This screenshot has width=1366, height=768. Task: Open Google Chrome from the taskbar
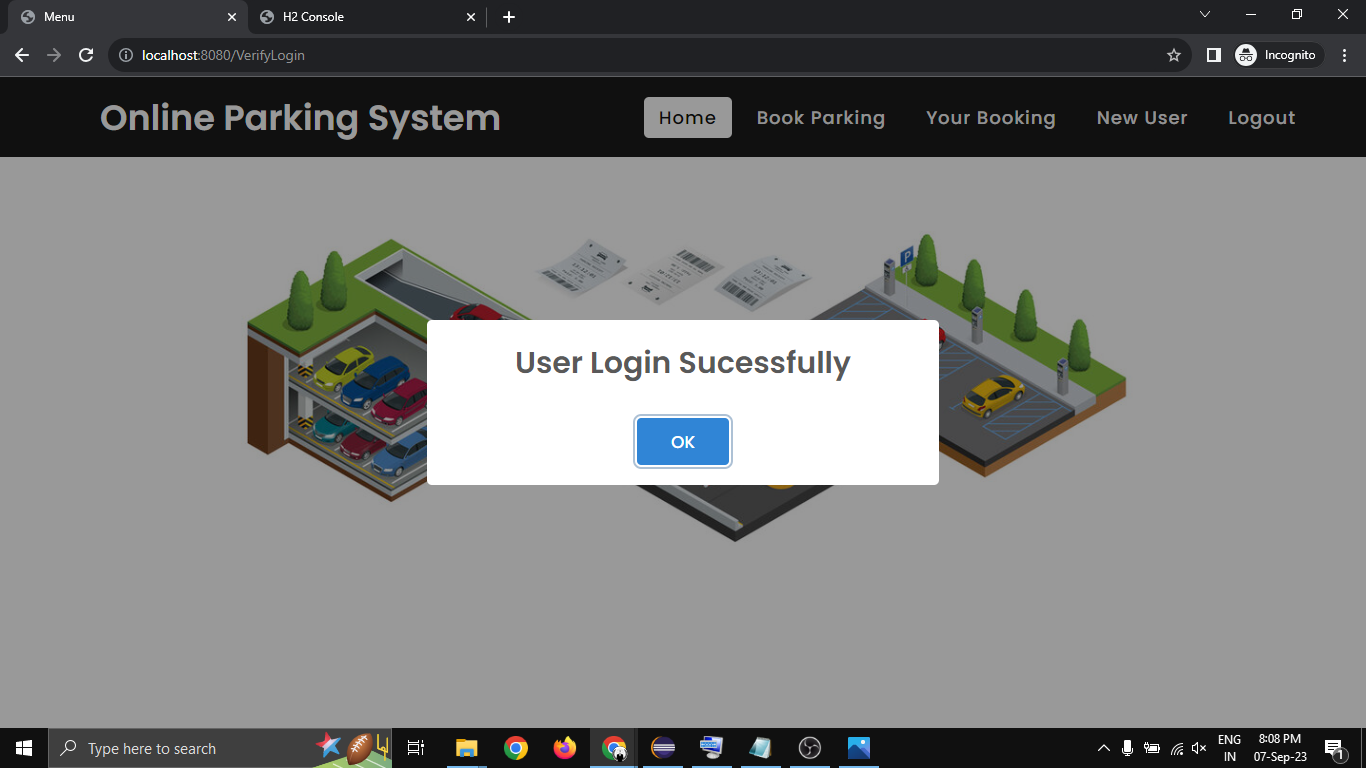point(516,748)
